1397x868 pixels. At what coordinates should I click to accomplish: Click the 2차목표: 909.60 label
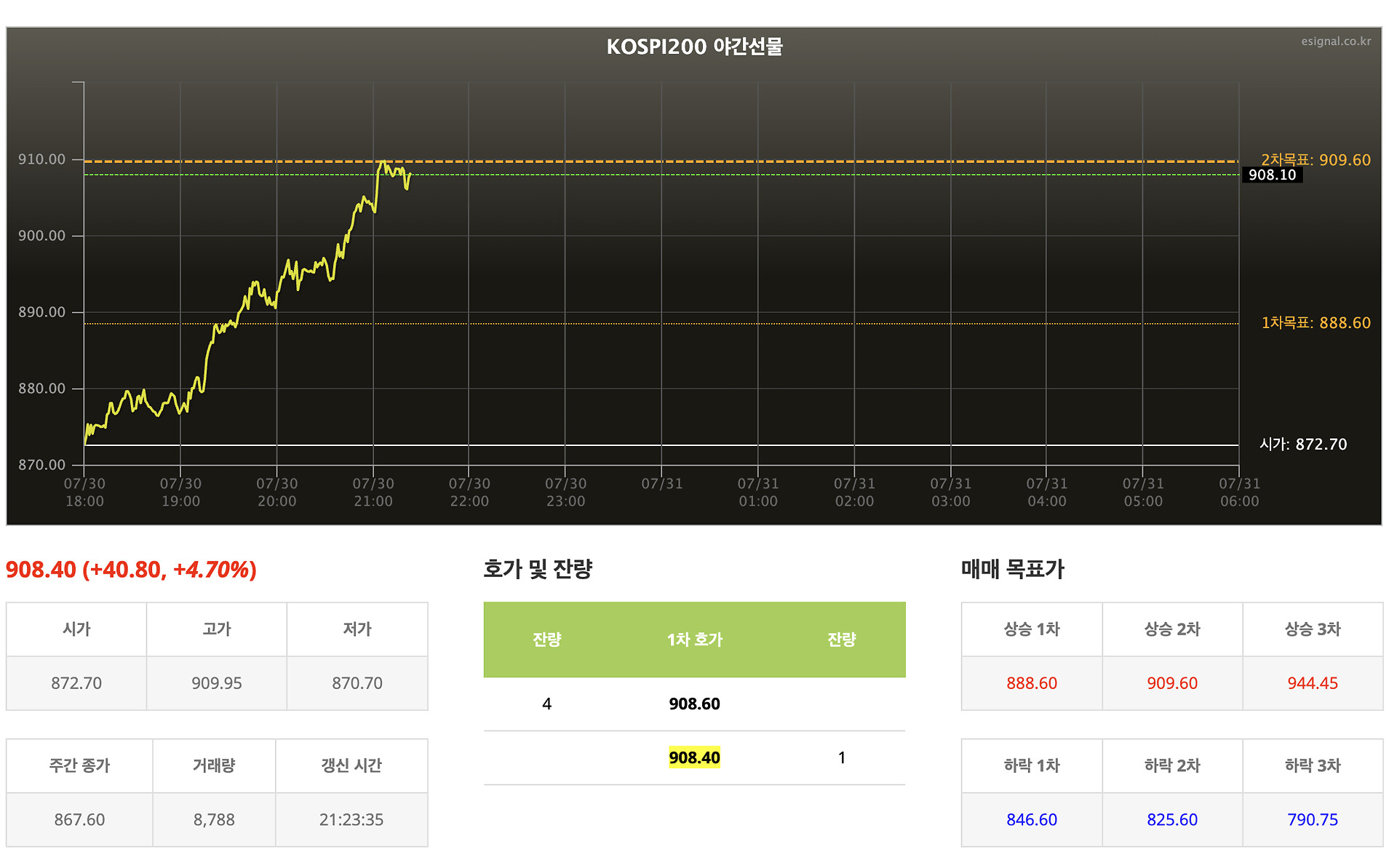pyautogui.click(x=1316, y=160)
